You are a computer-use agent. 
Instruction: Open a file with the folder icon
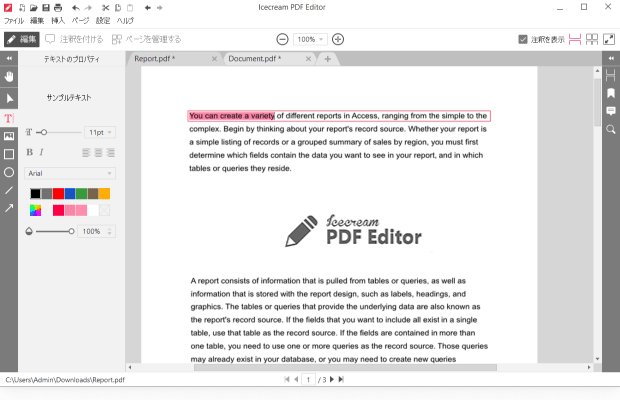tap(34, 8)
